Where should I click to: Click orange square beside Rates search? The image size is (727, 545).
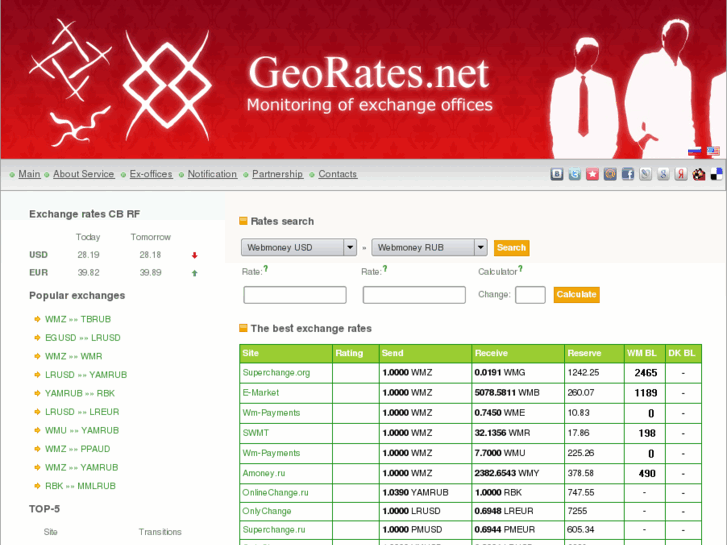[243, 221]
